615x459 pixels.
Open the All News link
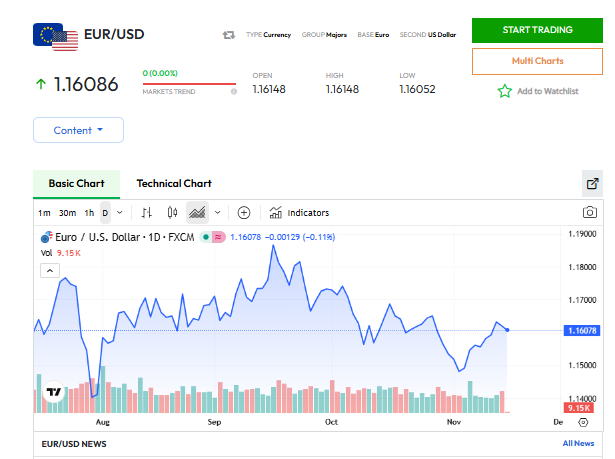coord(577,443)
